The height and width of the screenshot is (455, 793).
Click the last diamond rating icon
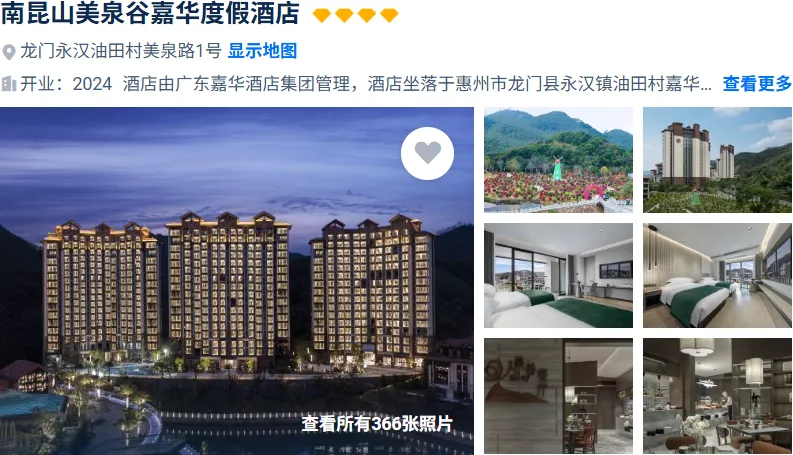coord(389,15)
